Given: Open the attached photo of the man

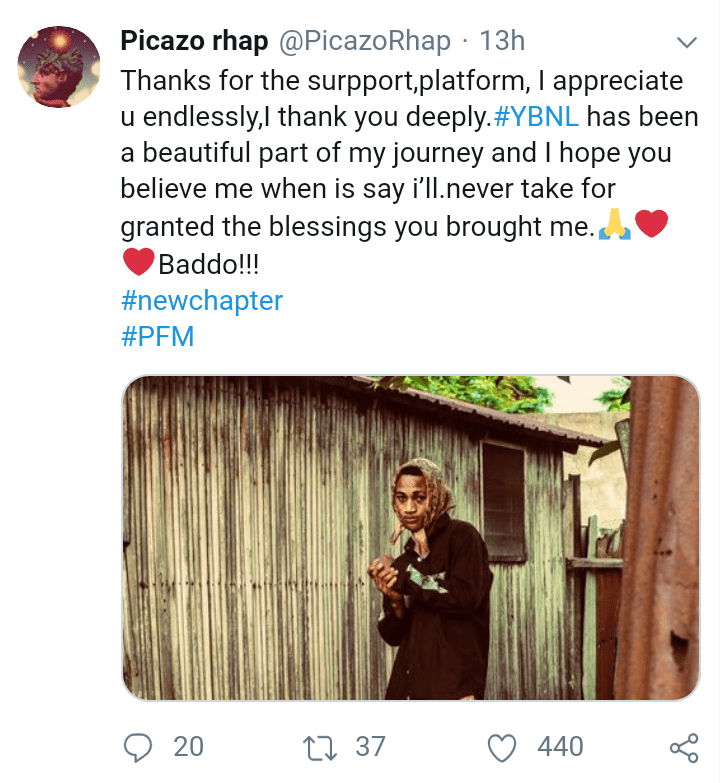Looking at the screenshot, I should [410, 537].
